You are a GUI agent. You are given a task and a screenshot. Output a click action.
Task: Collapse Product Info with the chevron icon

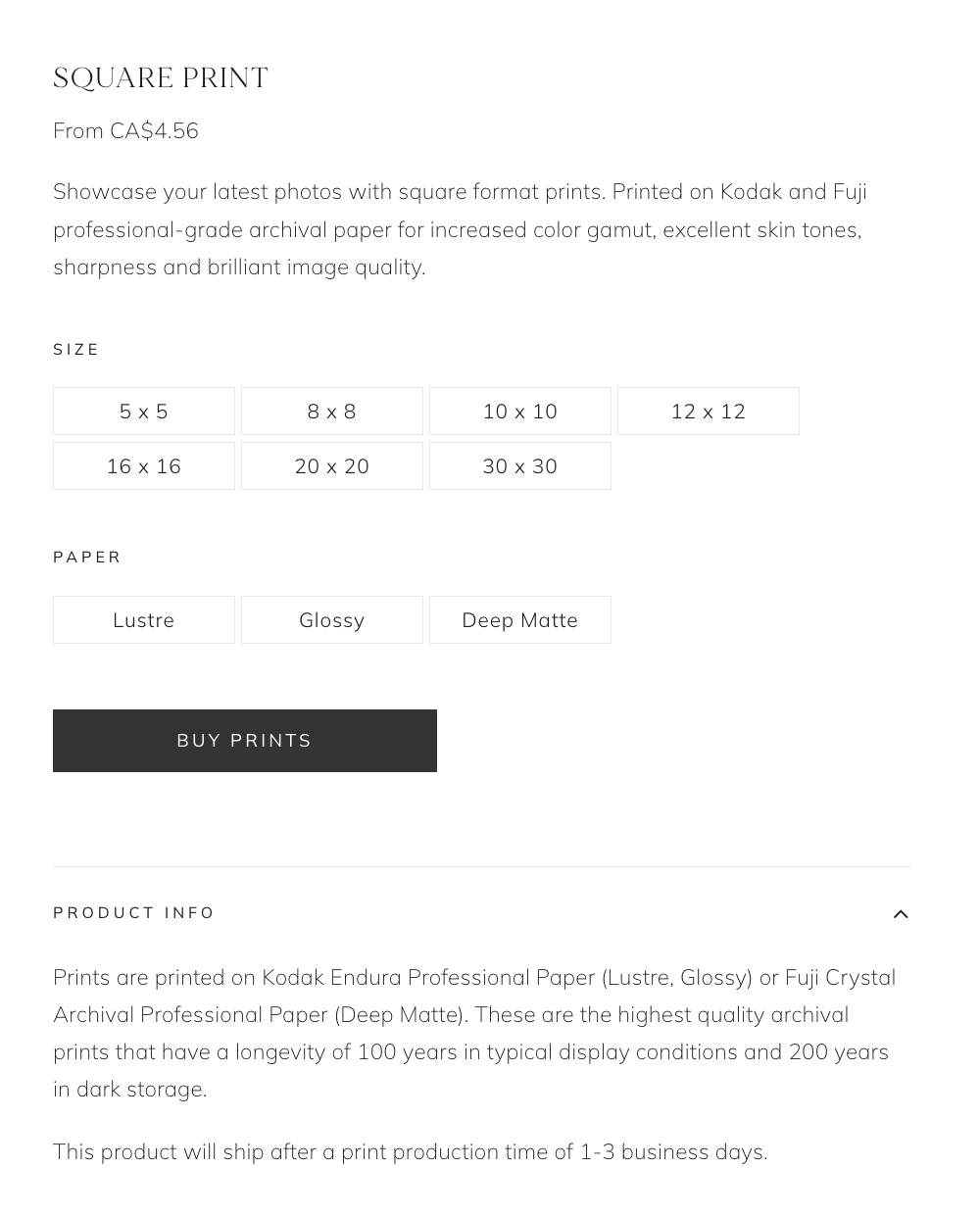[901, 914]
